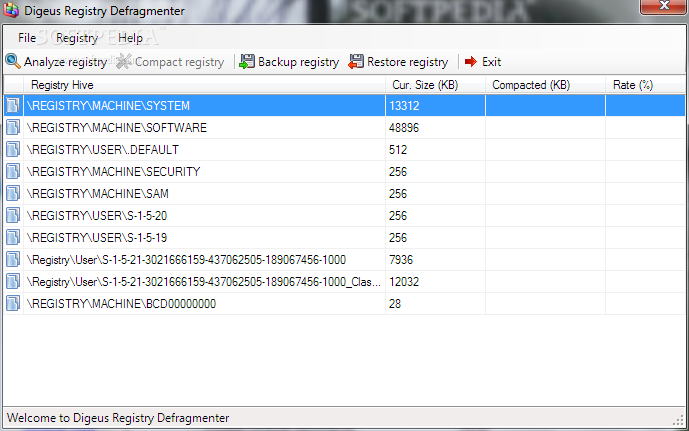Click the Exit toolbar label
Screen dimensions: 689x431
(491, 62)
